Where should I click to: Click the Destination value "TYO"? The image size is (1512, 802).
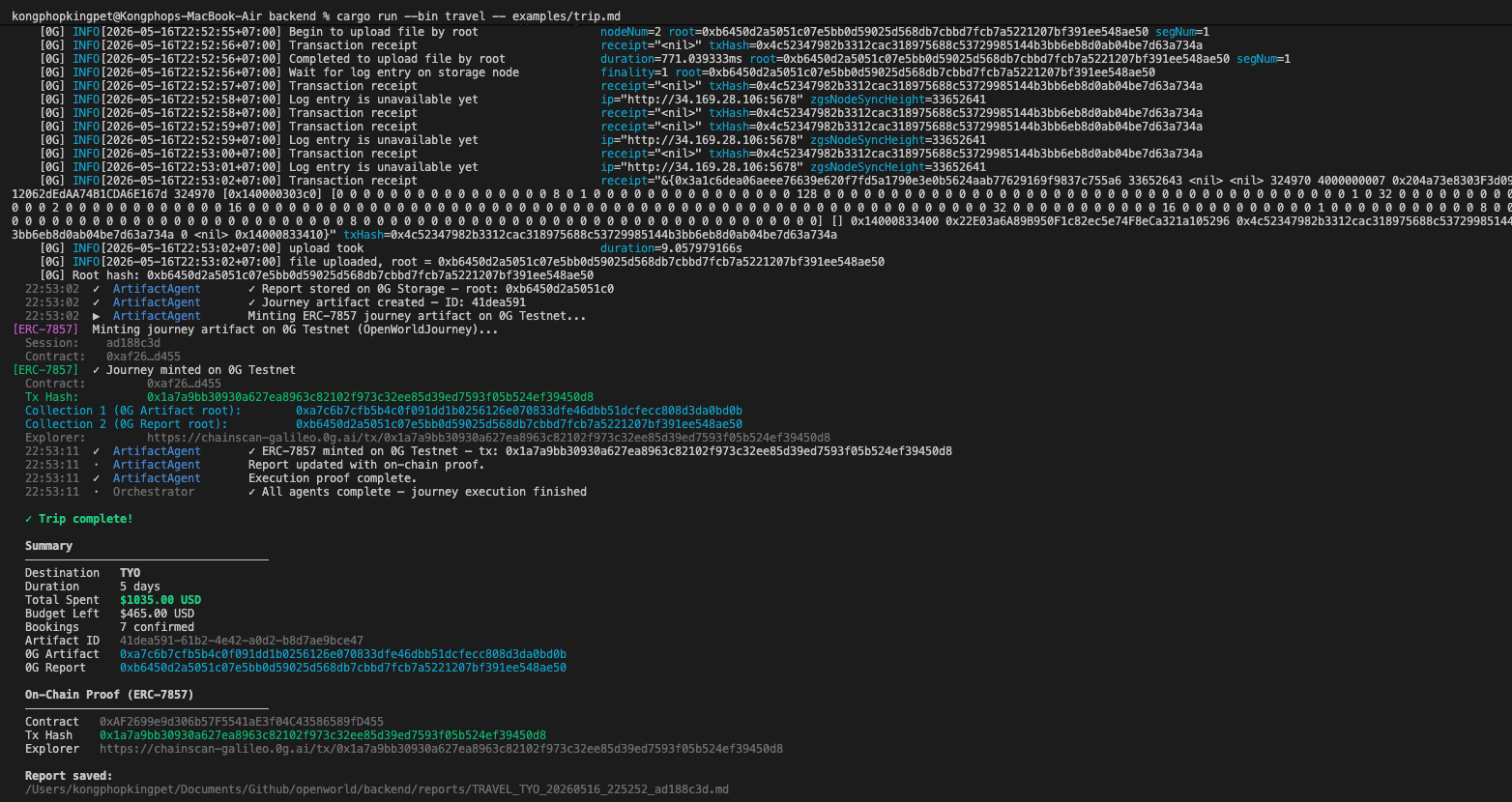pos(130,573)
